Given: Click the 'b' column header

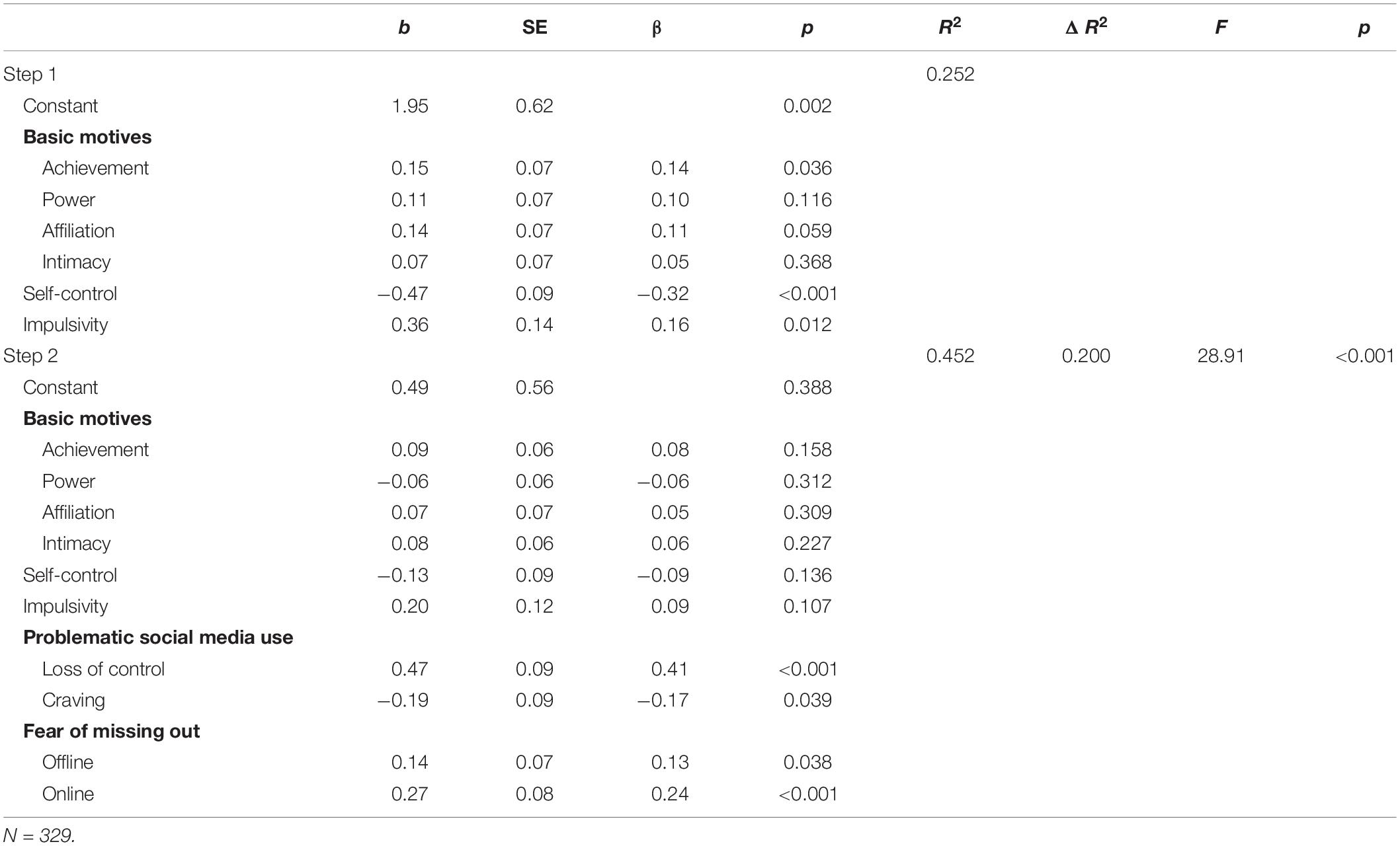Looking at the screenshot, I should coord(404,28).
